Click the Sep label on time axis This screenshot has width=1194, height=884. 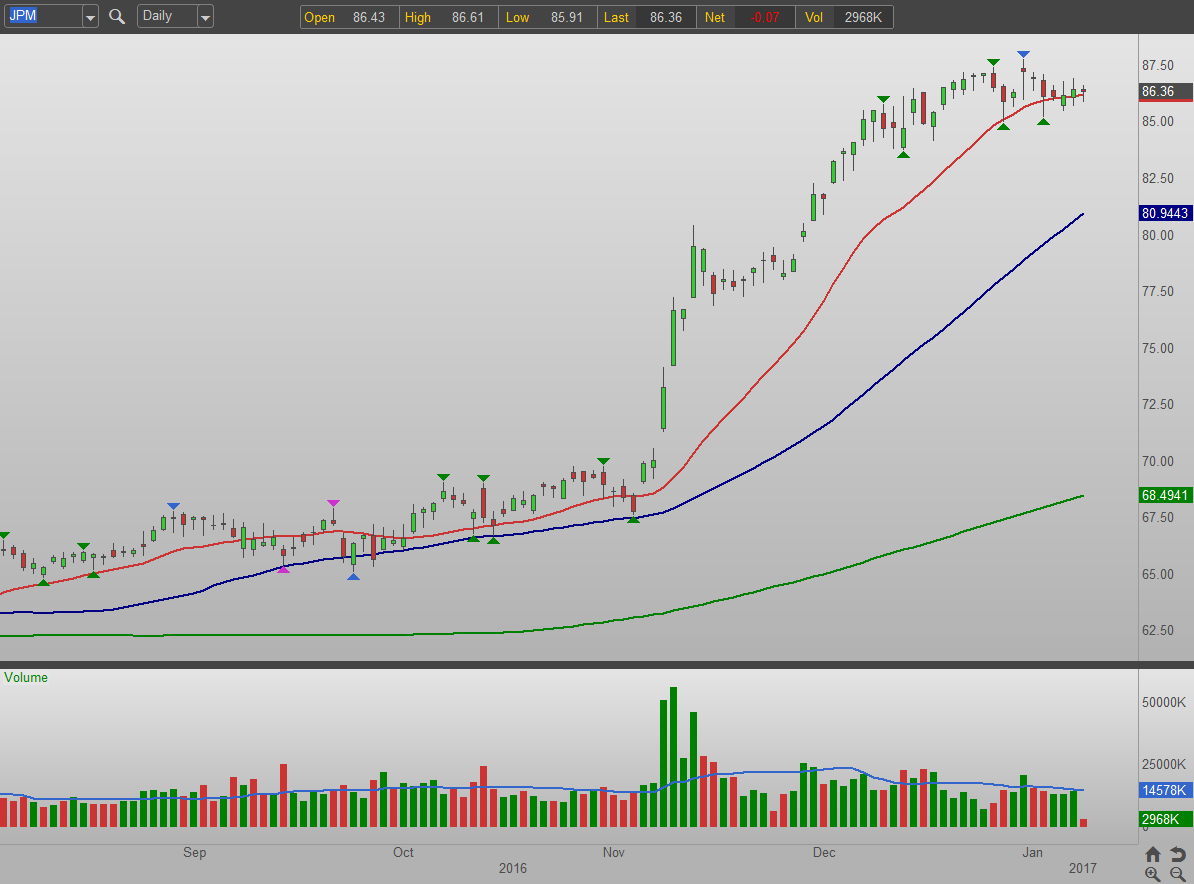point(194,852)
